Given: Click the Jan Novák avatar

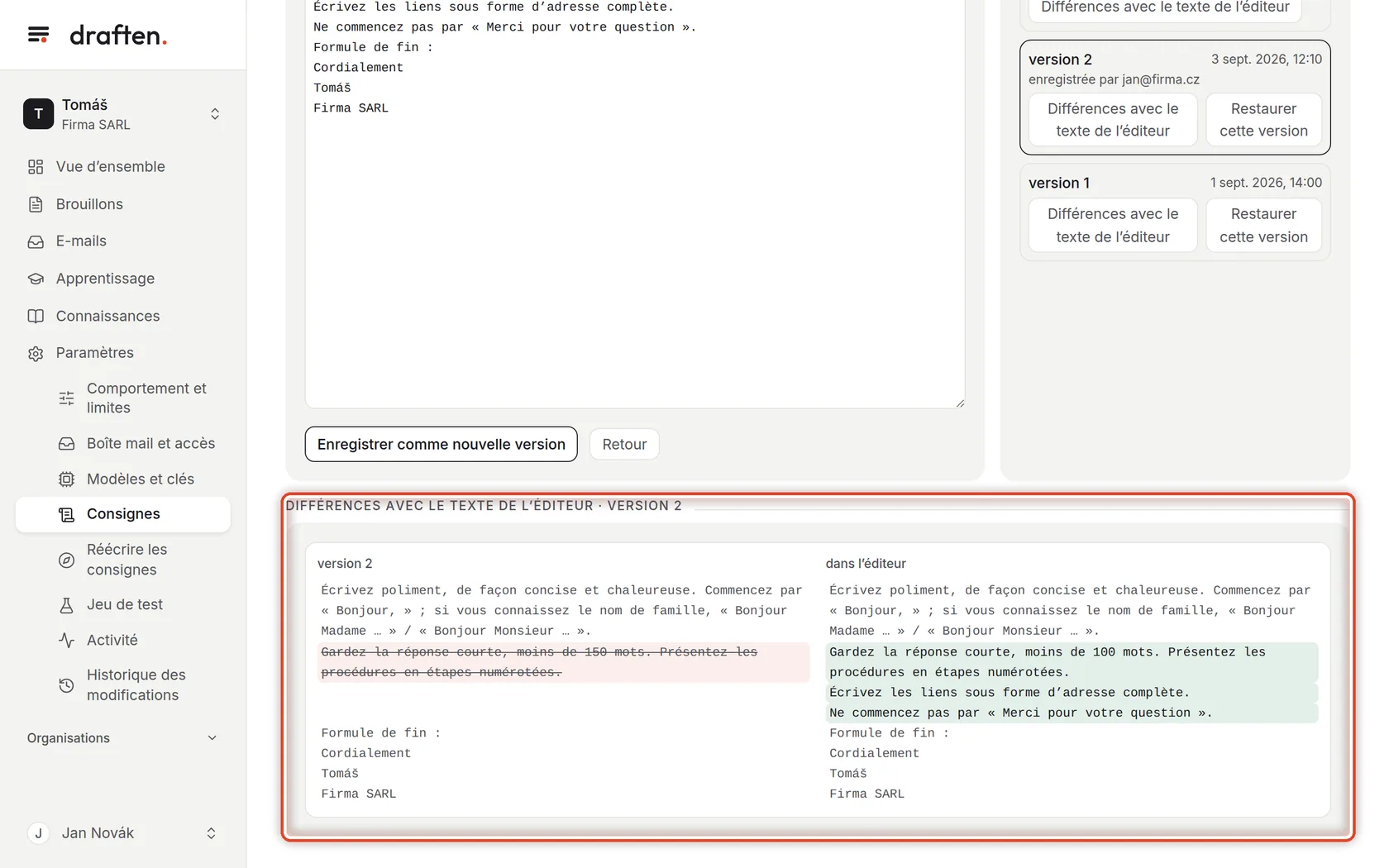Looking at the screenshot, I should (38, 833).
